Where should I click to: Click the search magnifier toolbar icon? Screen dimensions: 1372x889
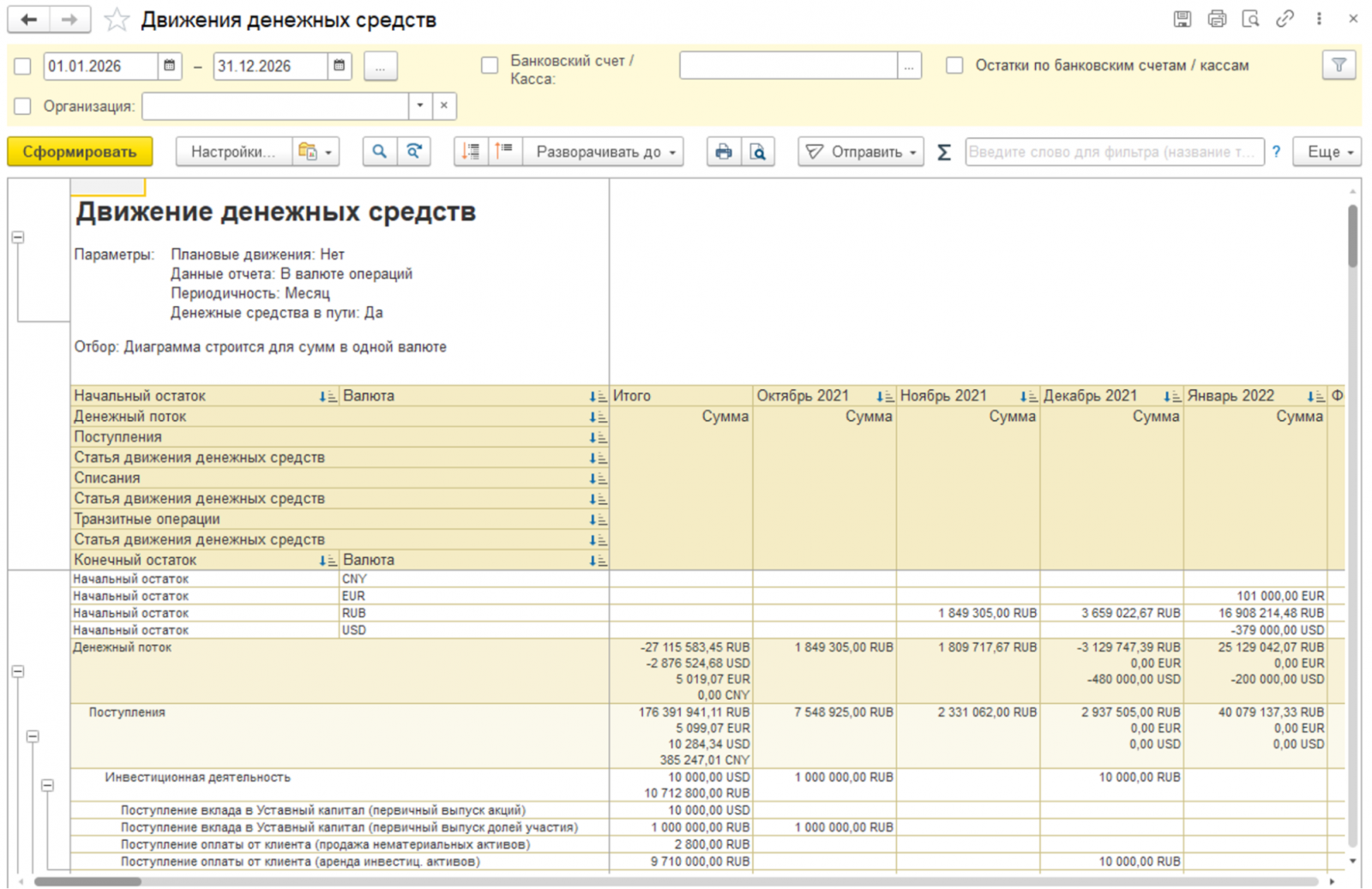pyautogui.click(x=379, y=152)
